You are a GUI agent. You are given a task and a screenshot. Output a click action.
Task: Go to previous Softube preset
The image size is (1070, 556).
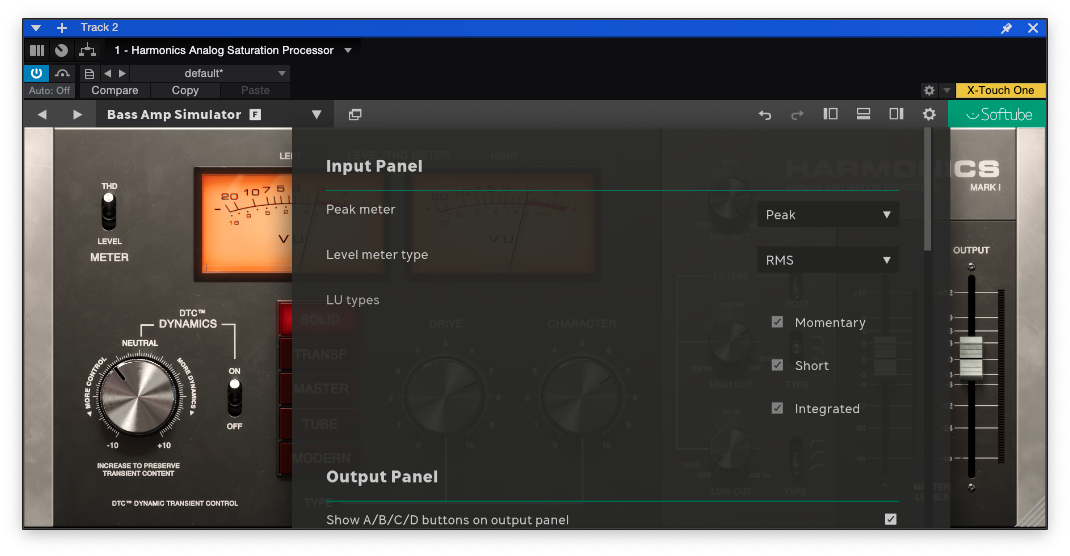point(42,115)
